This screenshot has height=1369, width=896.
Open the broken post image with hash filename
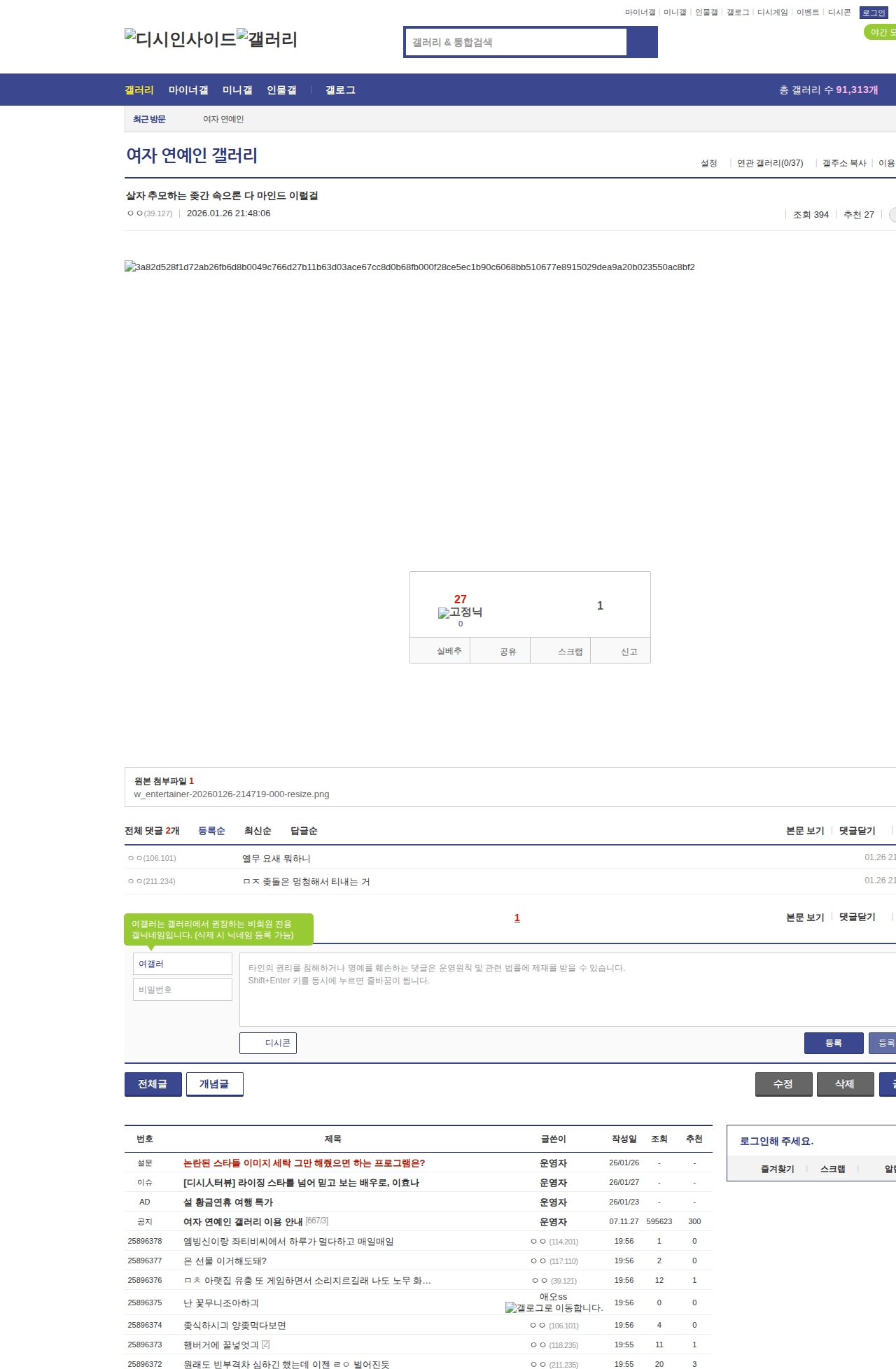tap(409, 267)
